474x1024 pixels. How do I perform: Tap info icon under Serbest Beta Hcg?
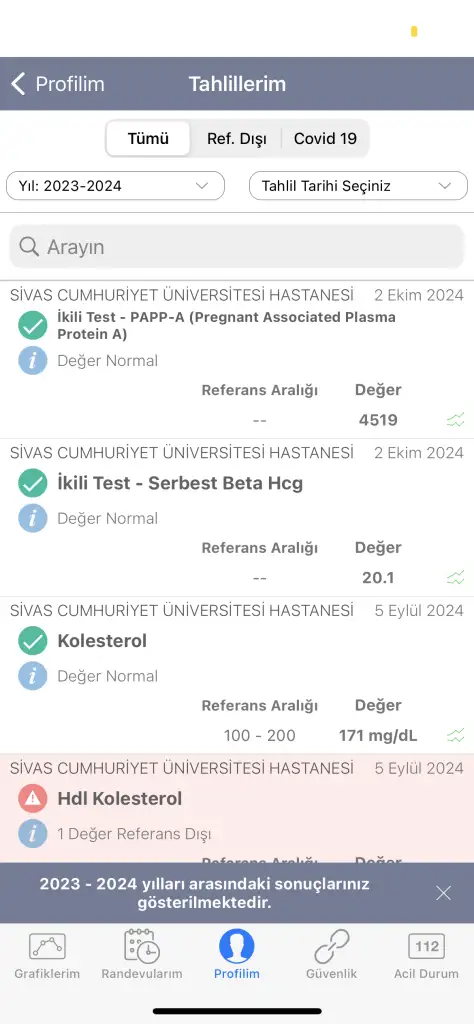point(33,519)
